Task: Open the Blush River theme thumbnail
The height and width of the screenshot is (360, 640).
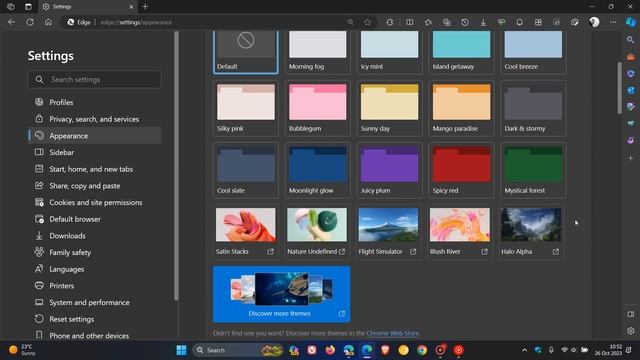Action: click(460, 225)
